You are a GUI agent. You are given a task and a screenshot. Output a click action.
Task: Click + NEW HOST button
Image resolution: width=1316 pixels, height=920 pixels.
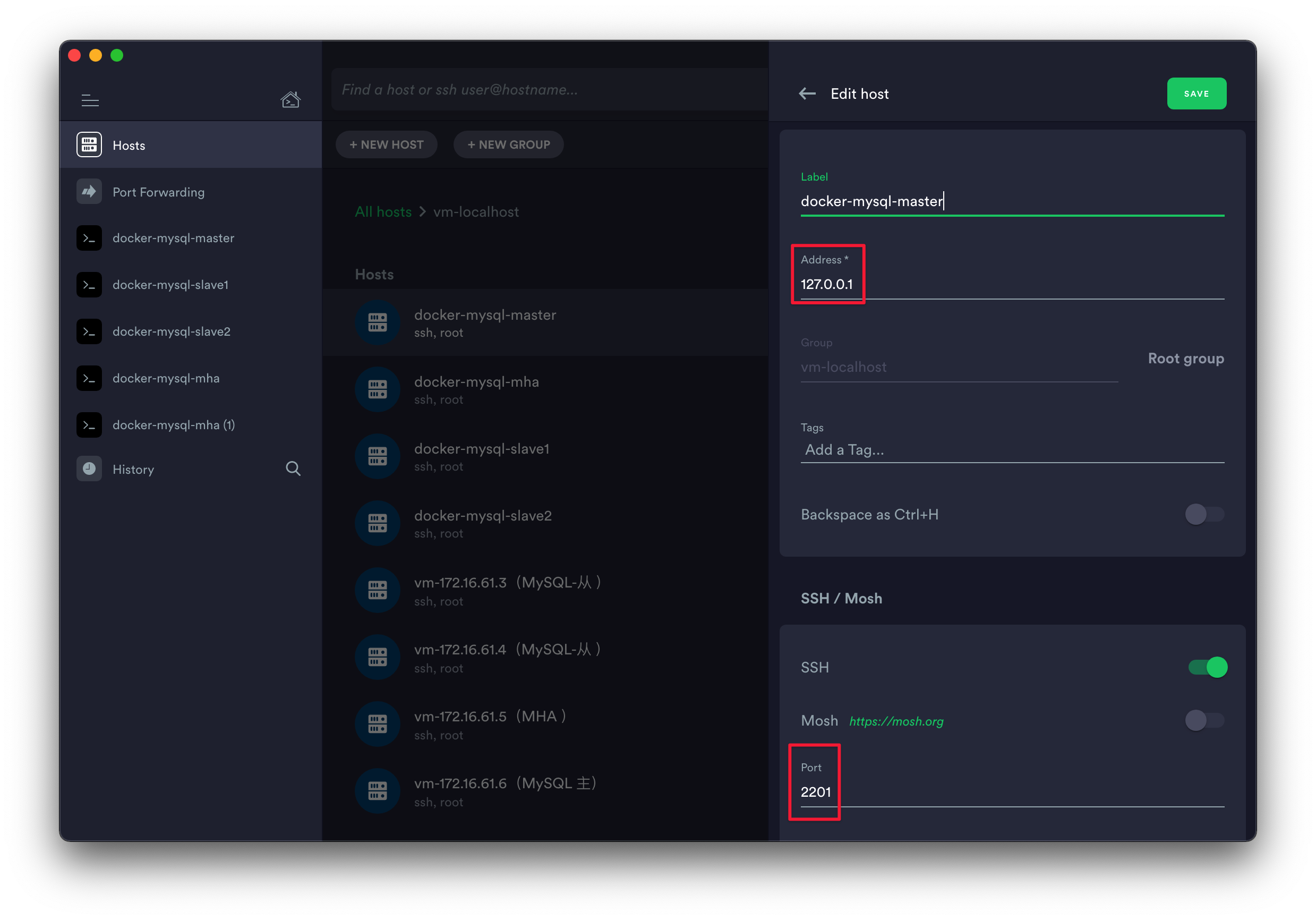386,145
